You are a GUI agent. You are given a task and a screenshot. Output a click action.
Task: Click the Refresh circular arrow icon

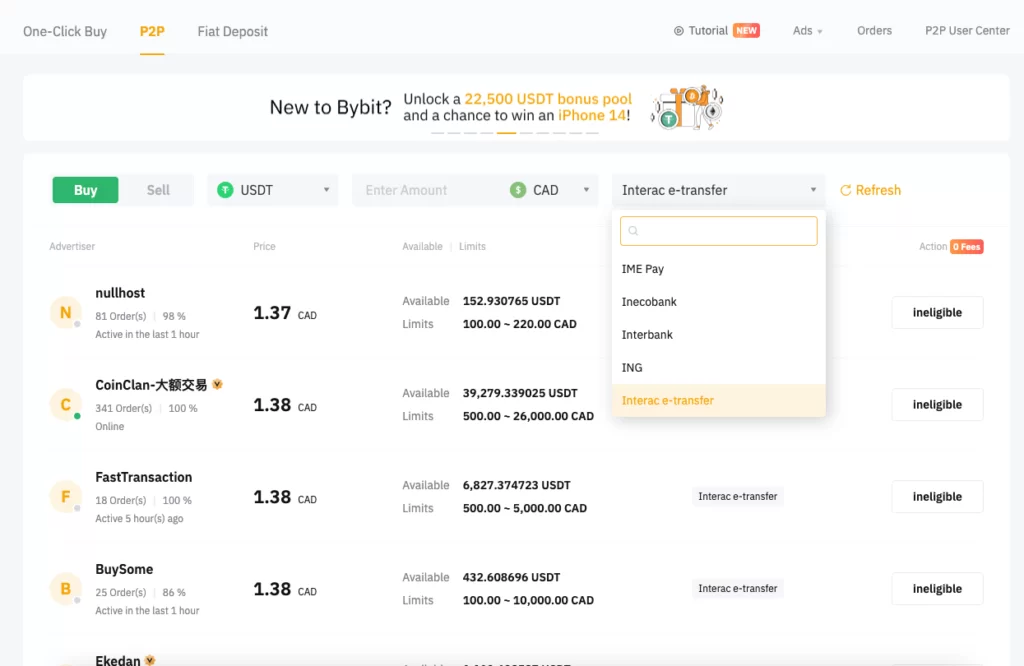click(846, 190)
